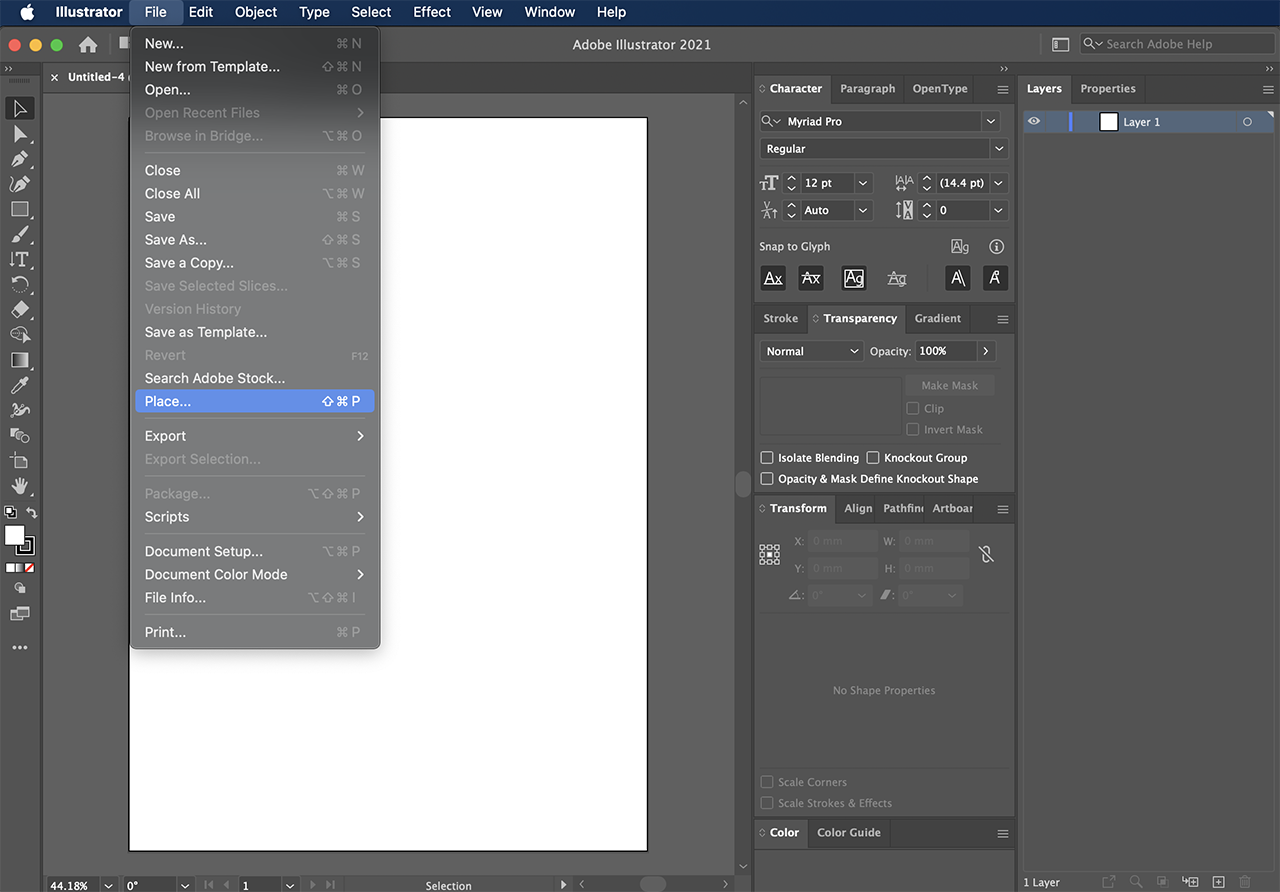Open the Myriad Pro font family dropdown

coord(990,121)
